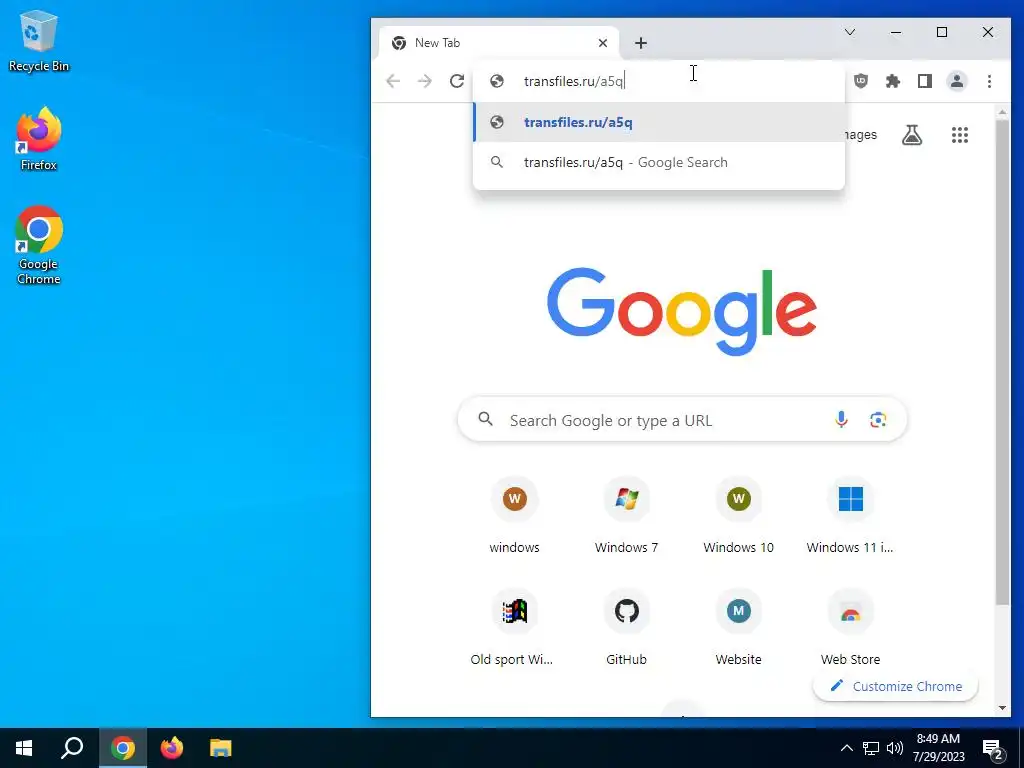Select the Google Chrome desktop shortcut
This screenshot has height=768, width=1024.
pos(39,245)
